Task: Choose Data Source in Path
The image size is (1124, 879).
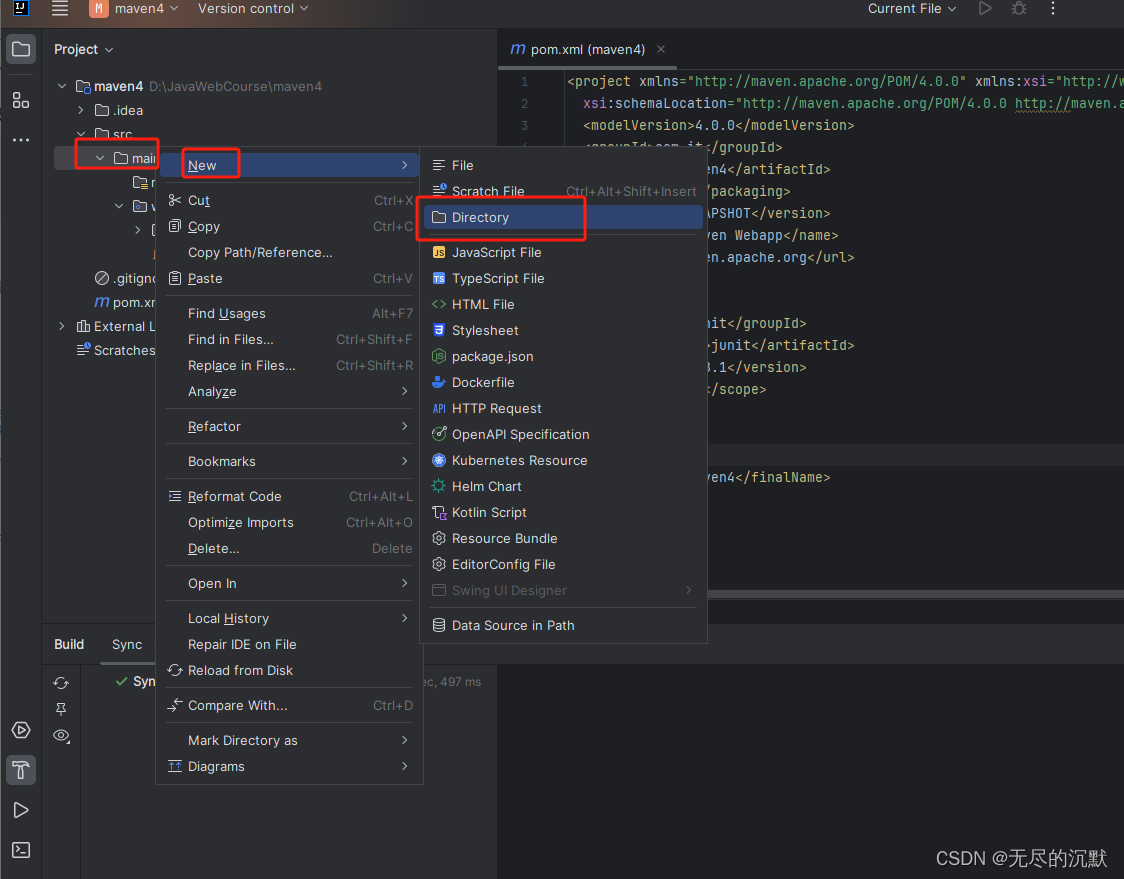Action: pyautogui.click(x=561, y=625)
